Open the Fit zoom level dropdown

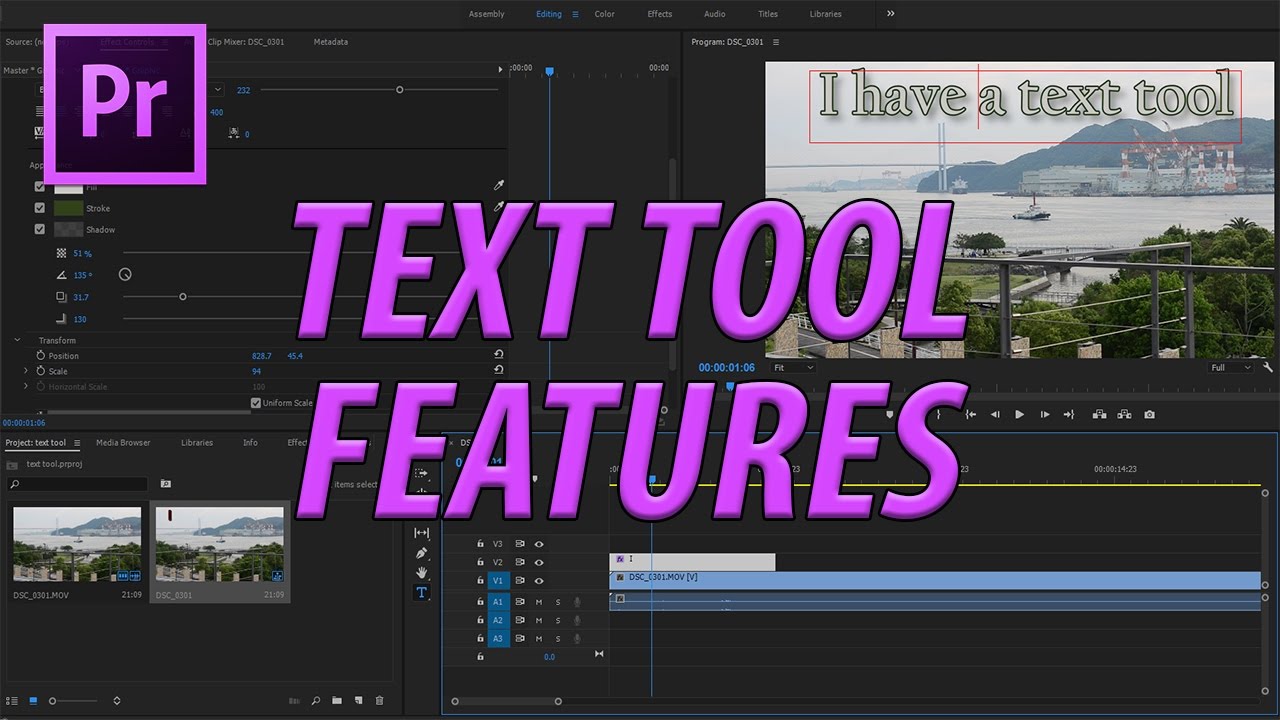tap(791, 367)
